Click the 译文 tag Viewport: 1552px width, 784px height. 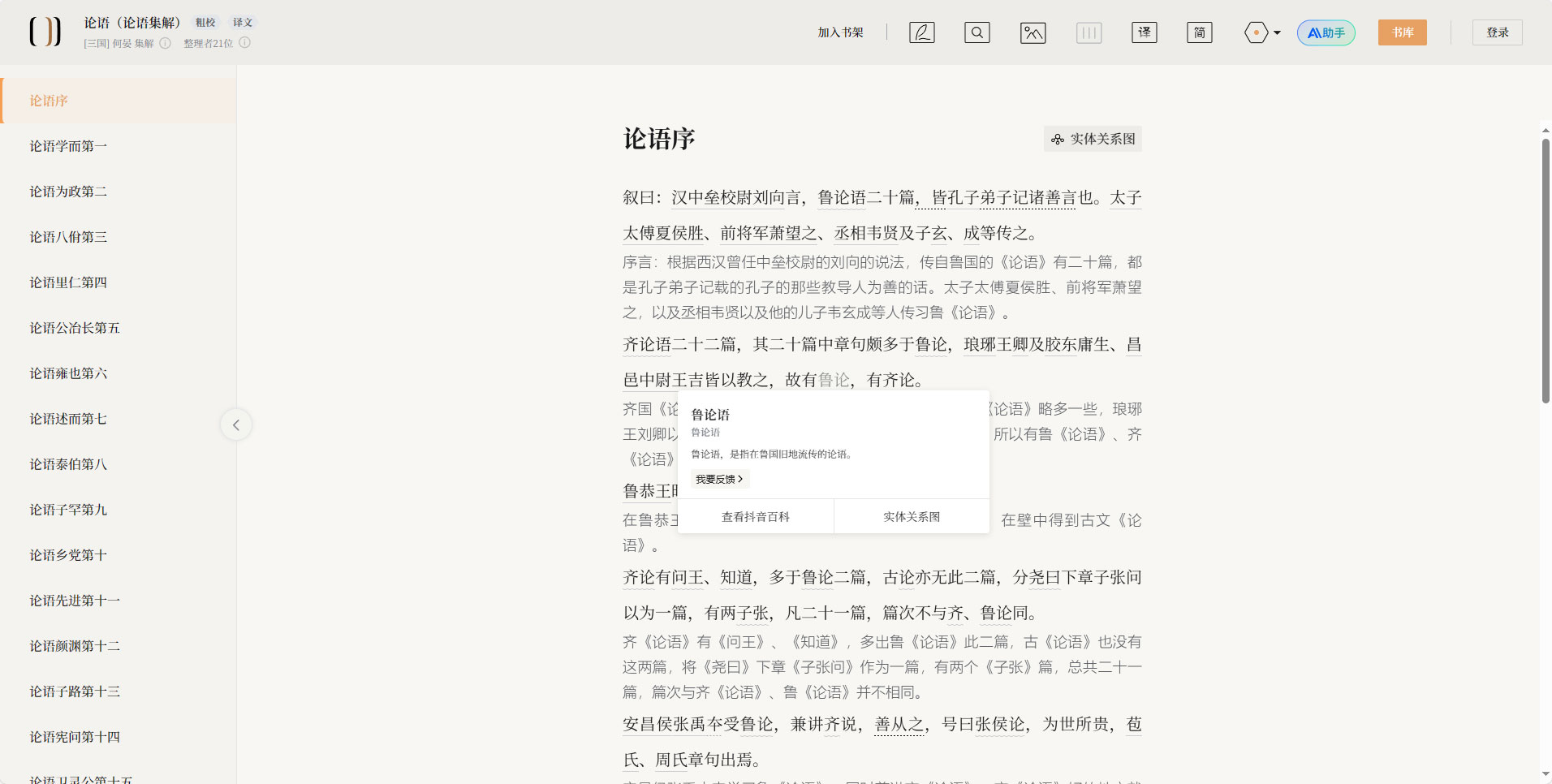point(243,23)
